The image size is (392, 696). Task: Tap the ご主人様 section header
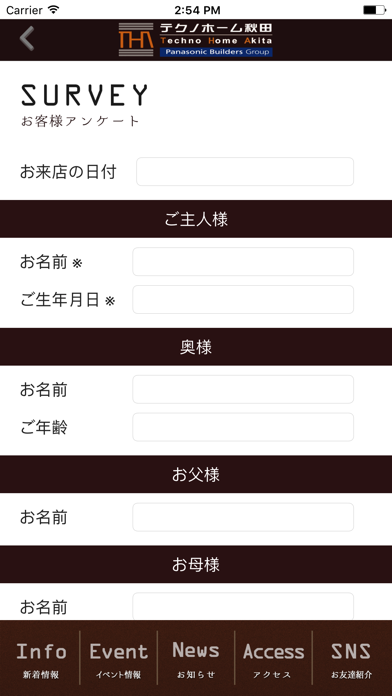196,219
